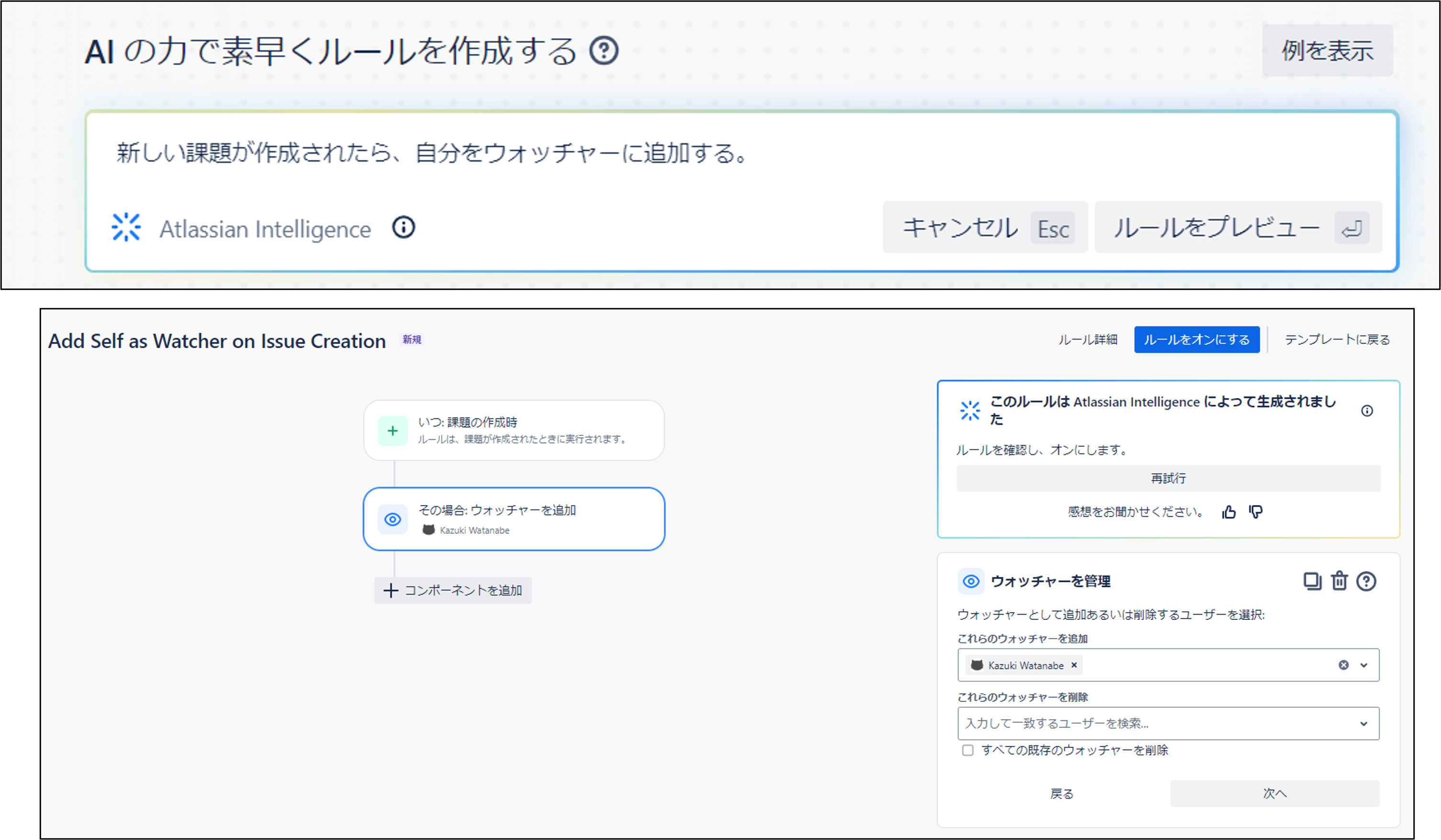Open help for ウォッチャーを管理 panel
The height and width of the screenshot is (840, 1441).
coord(1366,581)
